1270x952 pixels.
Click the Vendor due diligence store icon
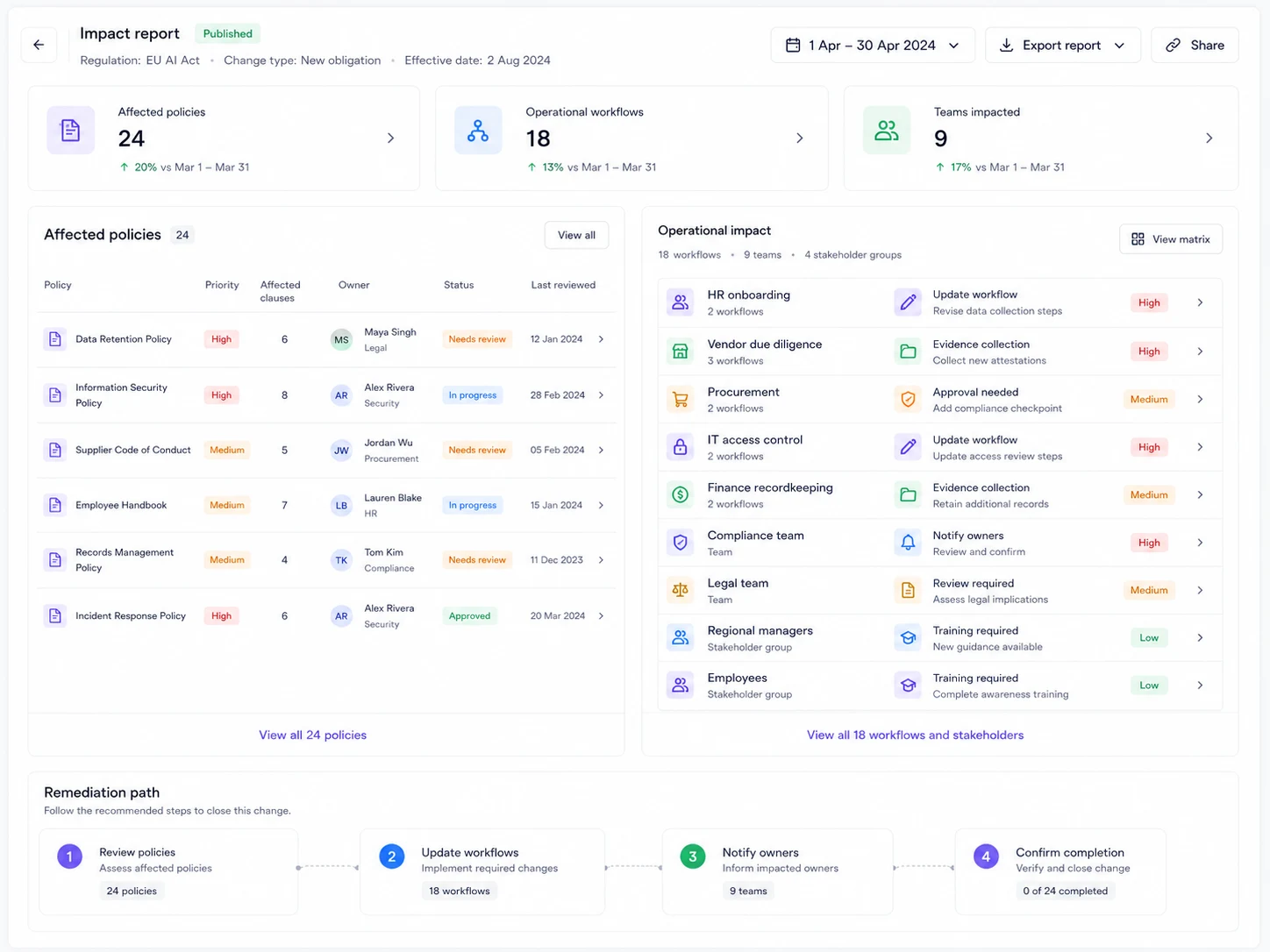point(680,352)
